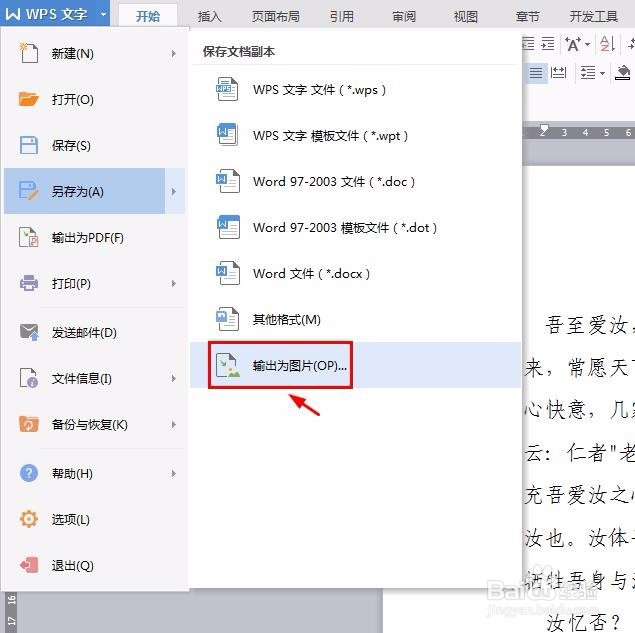
Task: Click dropdown arrow beside WPS 文字 button
Action: pyautogui.click(x=103, y=14)
